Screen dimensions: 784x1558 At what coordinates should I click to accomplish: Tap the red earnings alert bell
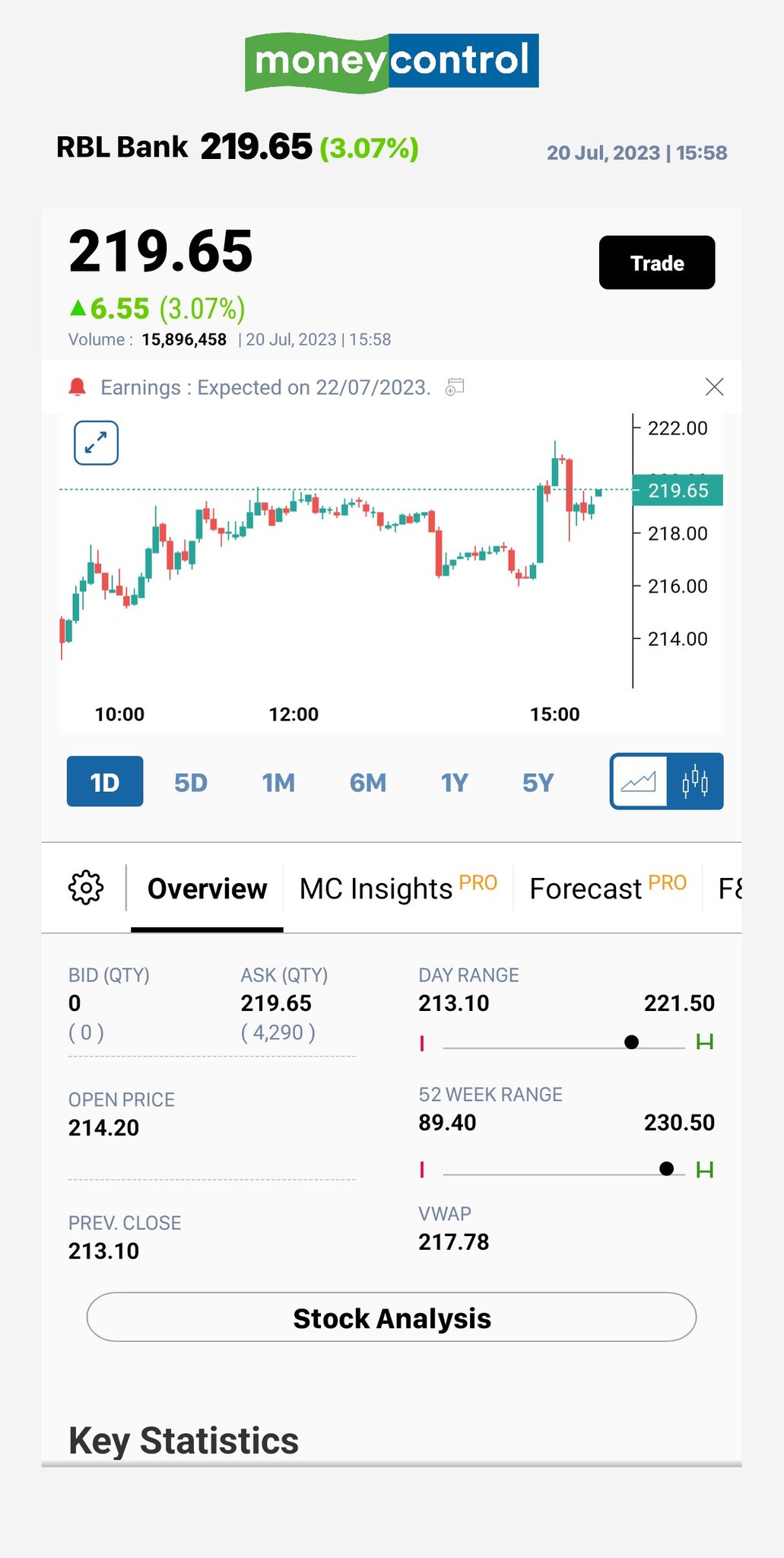pyautogui.click(x=77, y=387)
